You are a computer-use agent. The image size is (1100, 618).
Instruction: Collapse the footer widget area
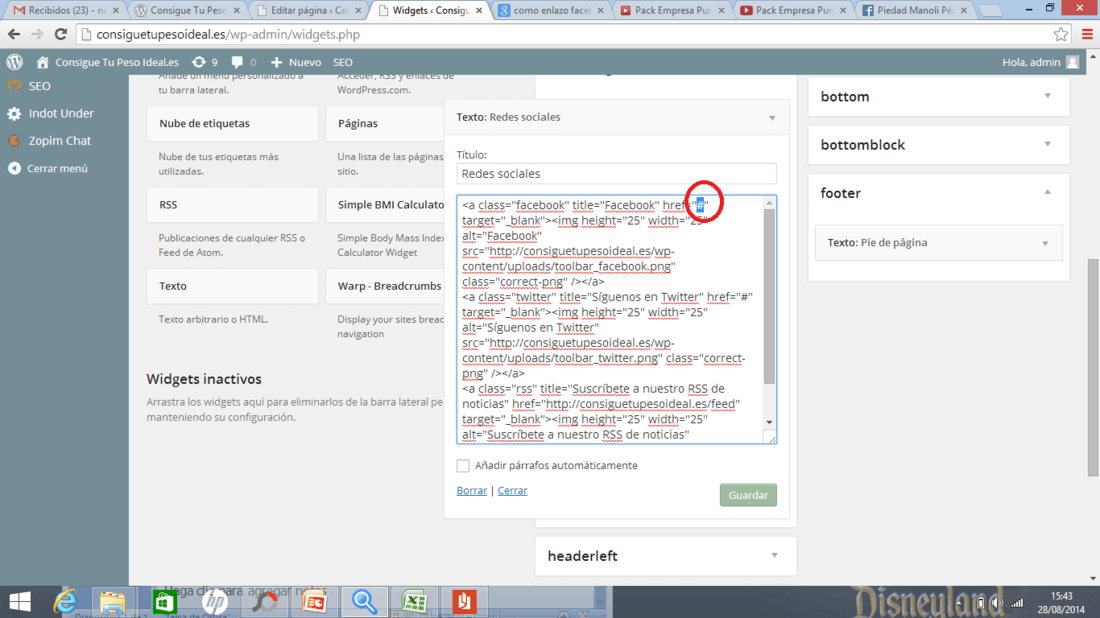click(x=1047, y=192)
